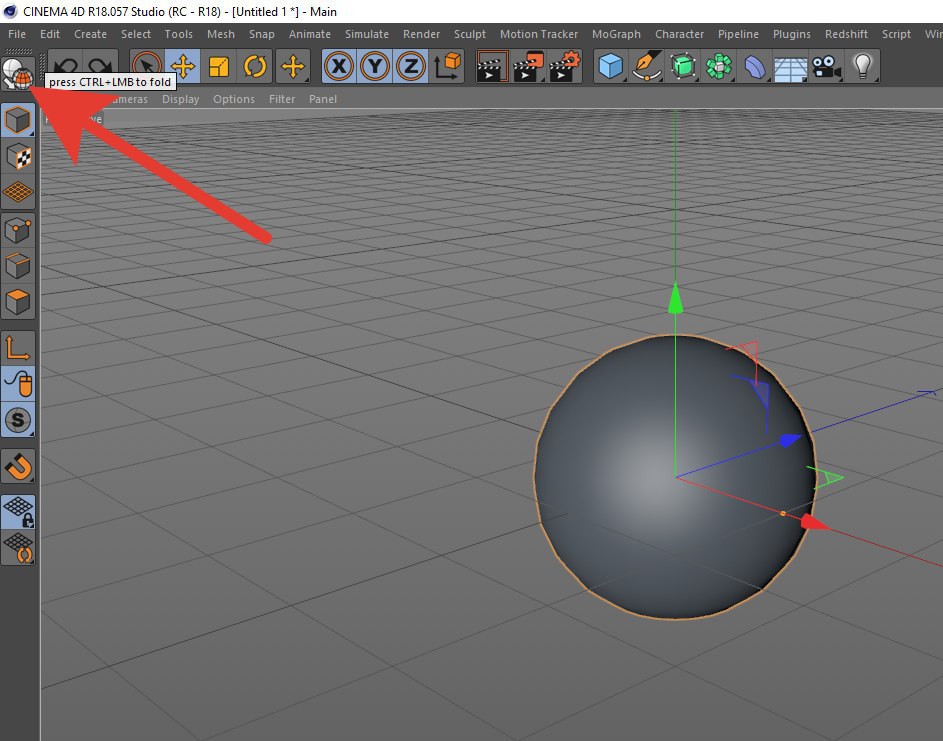This screenshot has height=741, width=943.
Task: Click Planar Workplane icon
Action: (18, 548)
